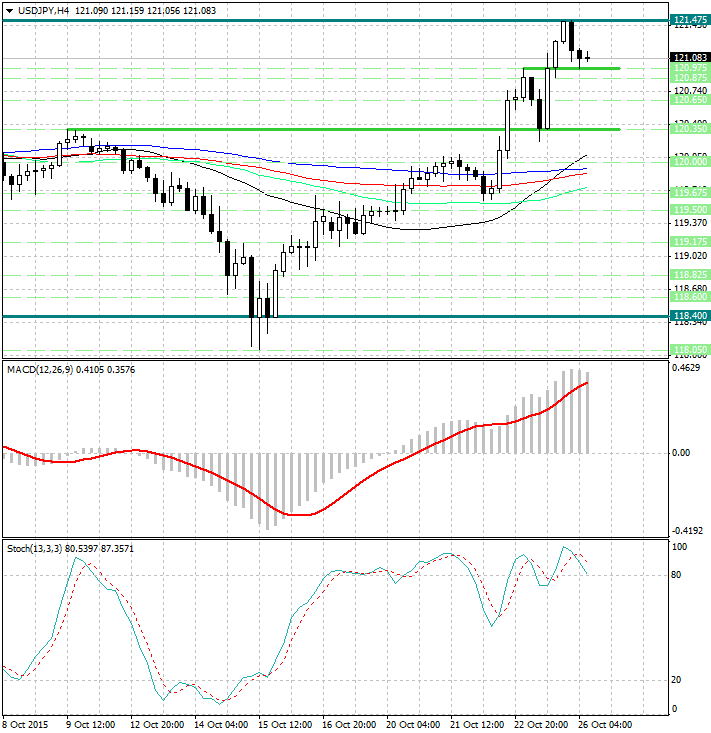Click the Stochastic 20 level label
The height and width of the screenshot is (733, 711).
point(676,680)
